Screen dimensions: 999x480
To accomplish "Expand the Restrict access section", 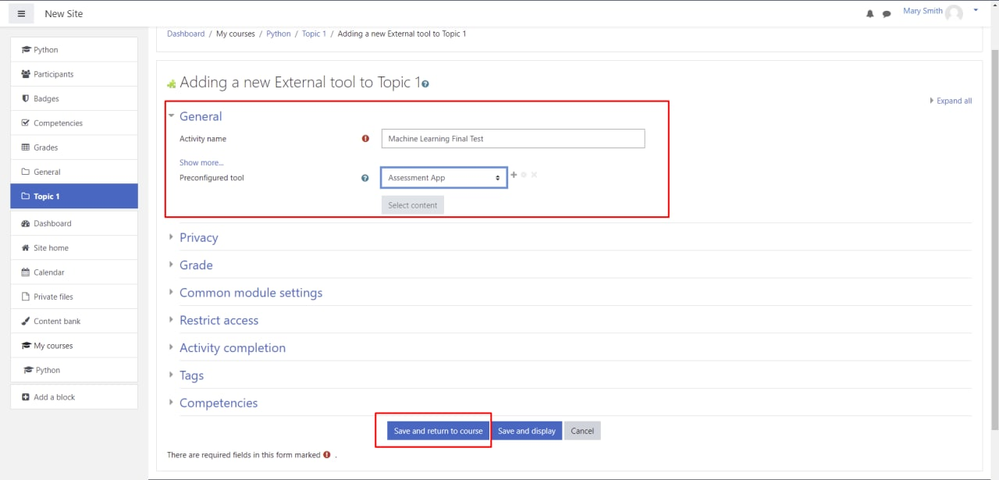I will pos(219,321).
